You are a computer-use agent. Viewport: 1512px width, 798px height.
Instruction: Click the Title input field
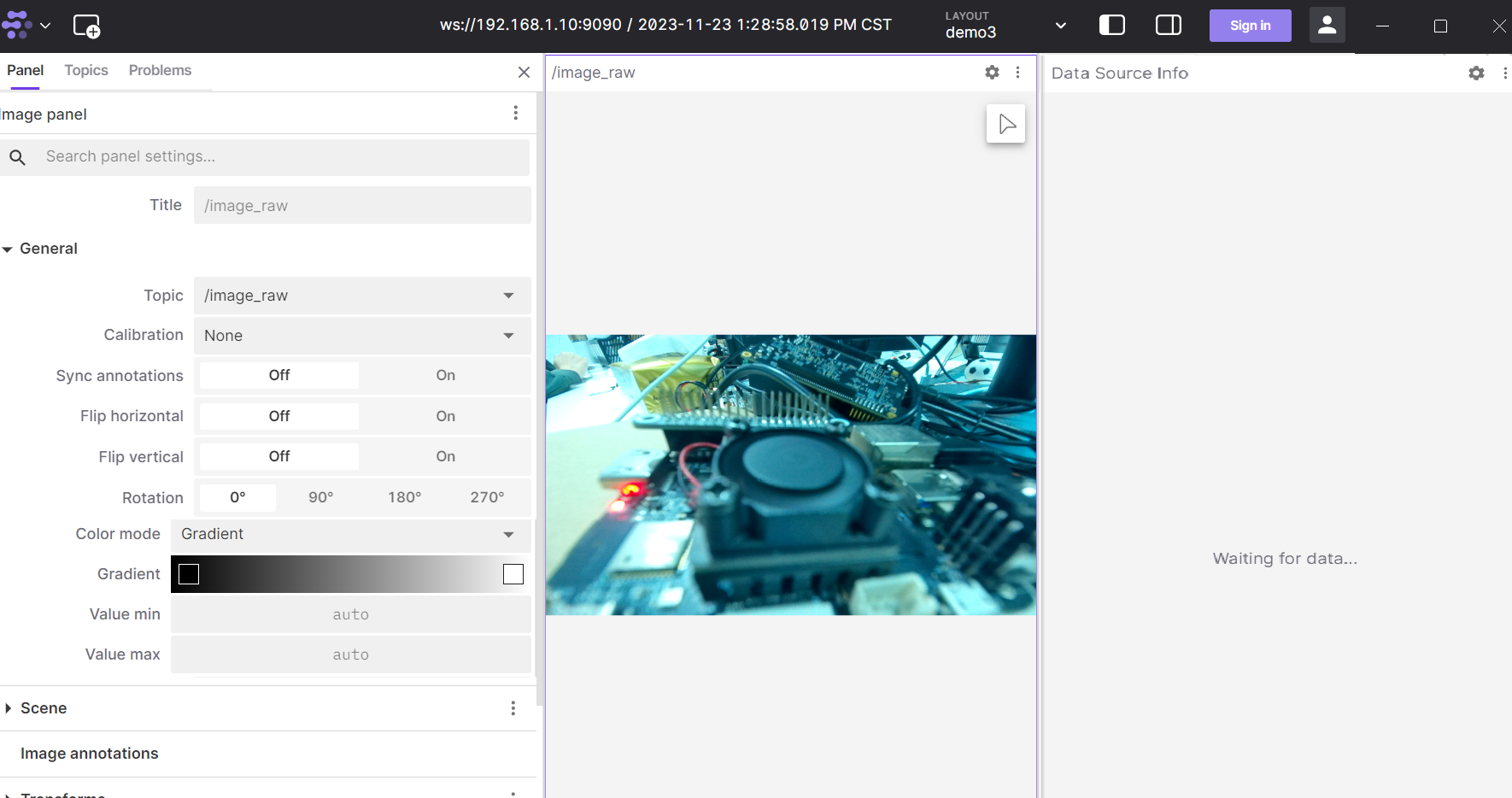coord(362,205)
